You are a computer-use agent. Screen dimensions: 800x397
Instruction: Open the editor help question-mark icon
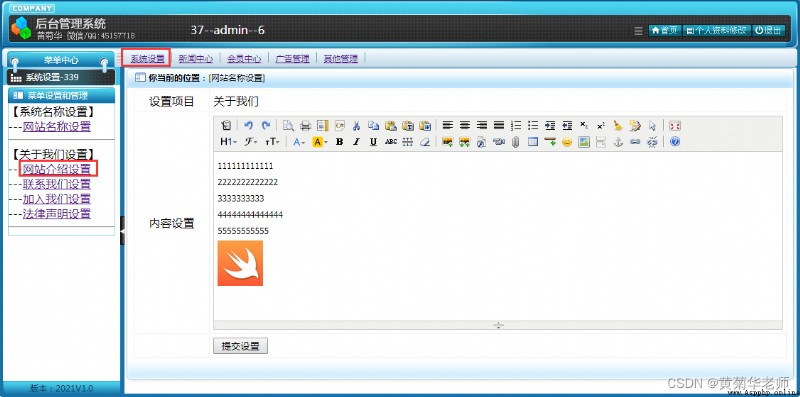click(675, 142)
